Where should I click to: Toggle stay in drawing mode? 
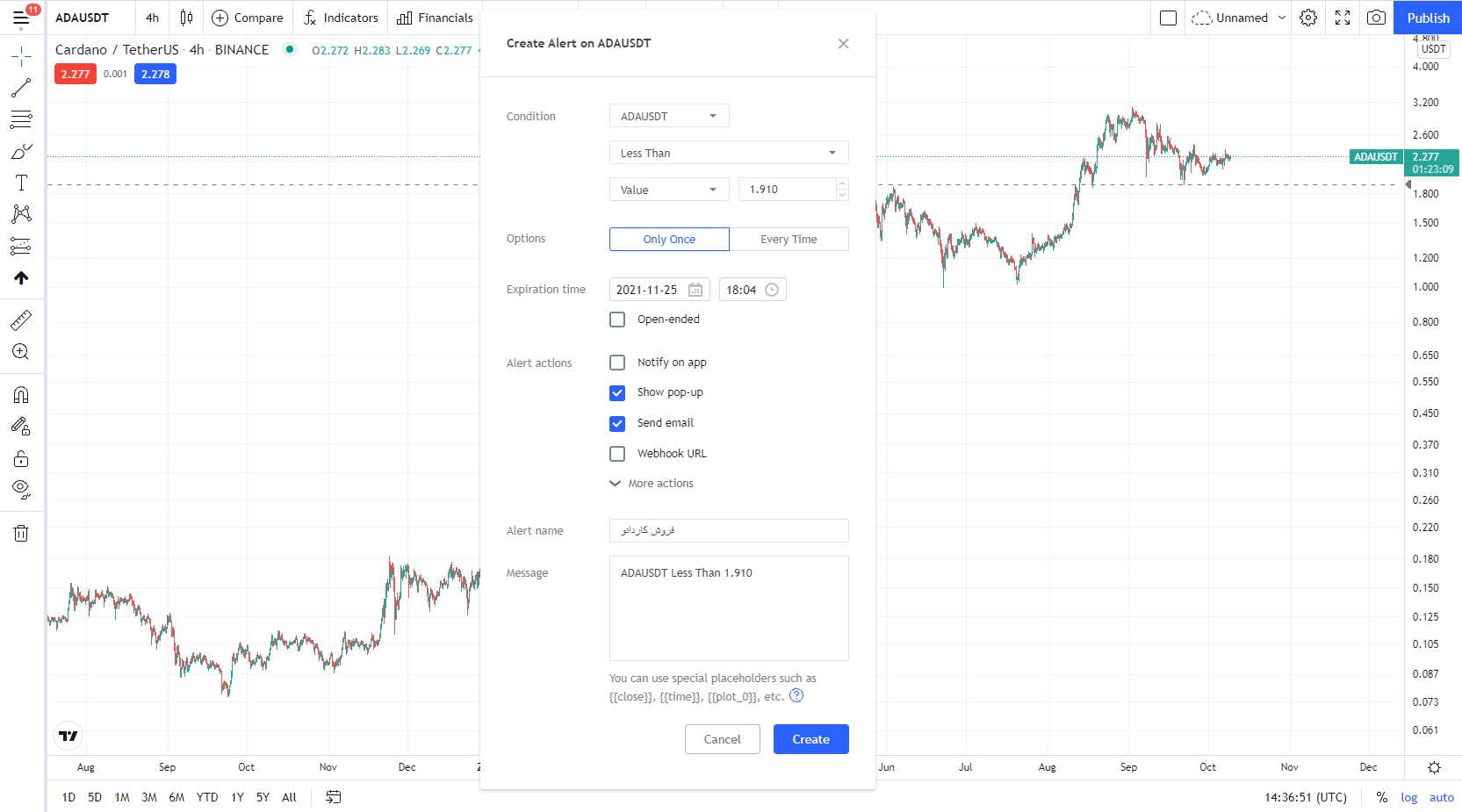(21, 427)
